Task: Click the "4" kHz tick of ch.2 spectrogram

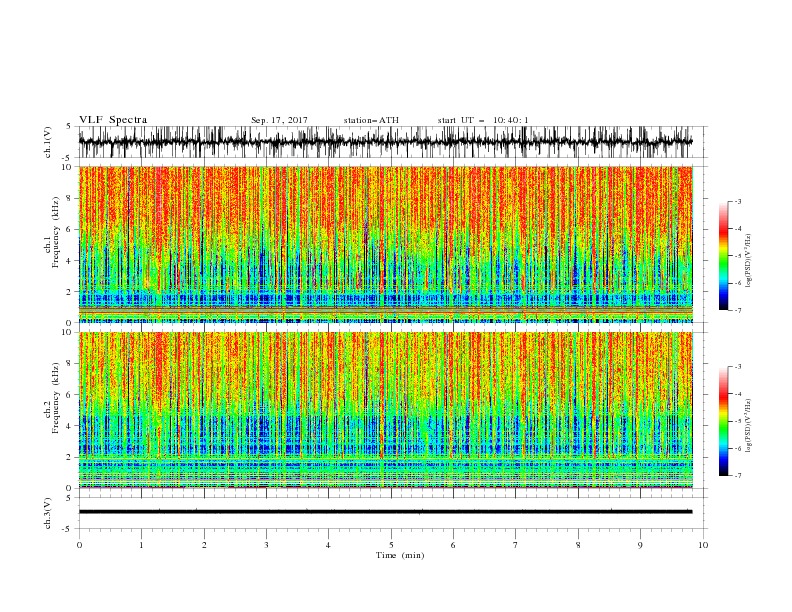Action: click(70, 426)
